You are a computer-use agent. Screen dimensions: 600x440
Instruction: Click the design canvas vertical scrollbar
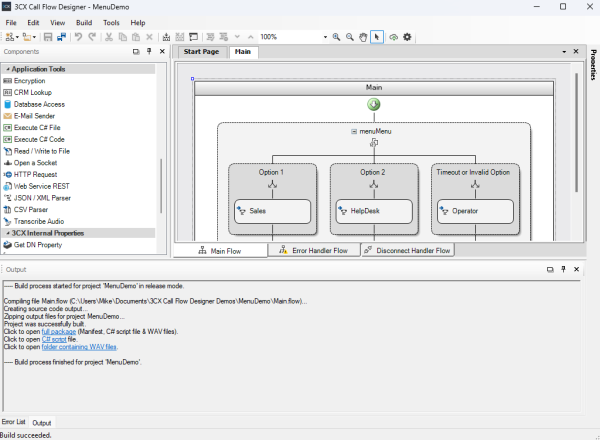576,132
